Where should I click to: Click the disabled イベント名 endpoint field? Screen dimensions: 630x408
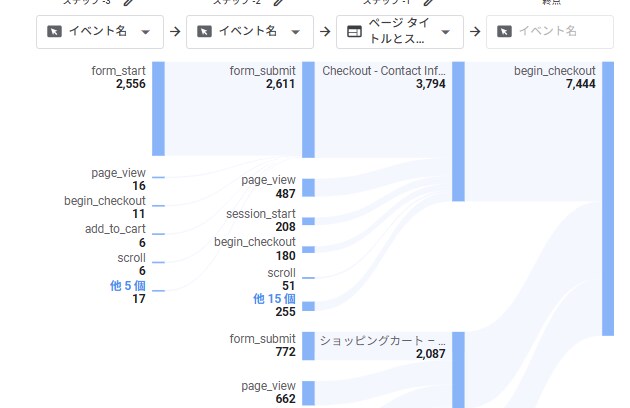point(550,32)
